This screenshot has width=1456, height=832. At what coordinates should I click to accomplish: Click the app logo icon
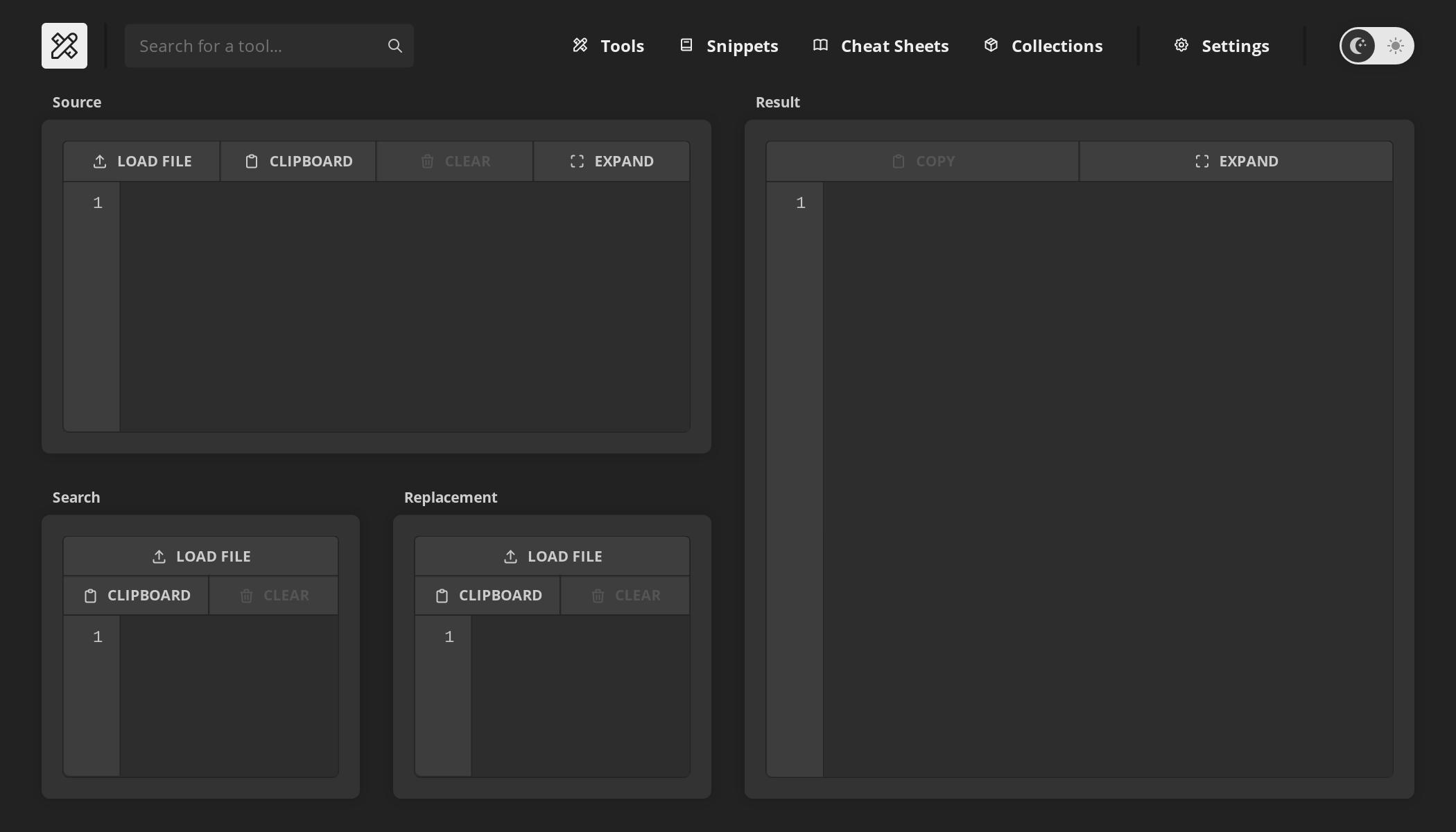coord(64,45)
